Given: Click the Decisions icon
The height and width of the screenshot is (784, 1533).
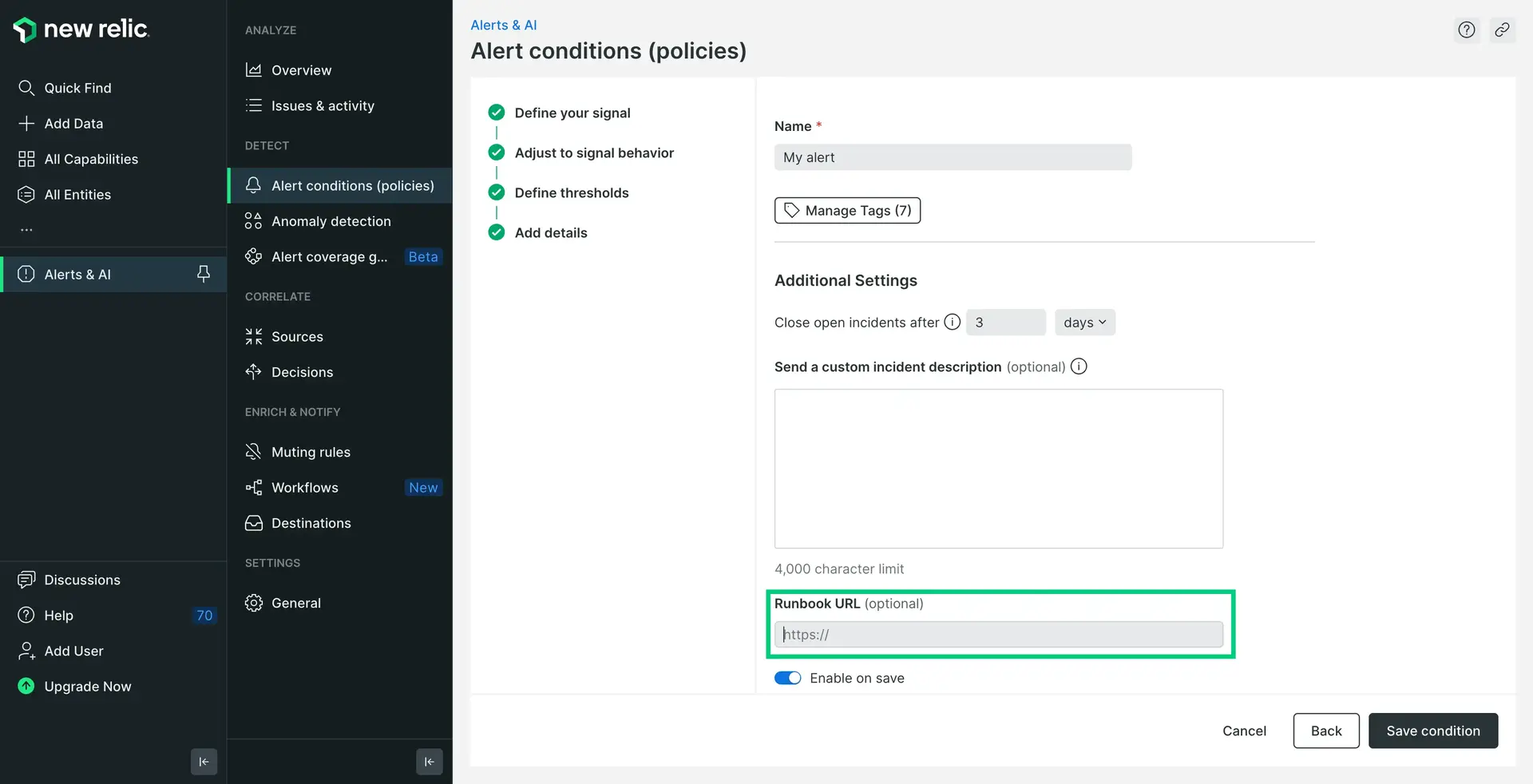Looking at the screenshot, I should 254,372.
